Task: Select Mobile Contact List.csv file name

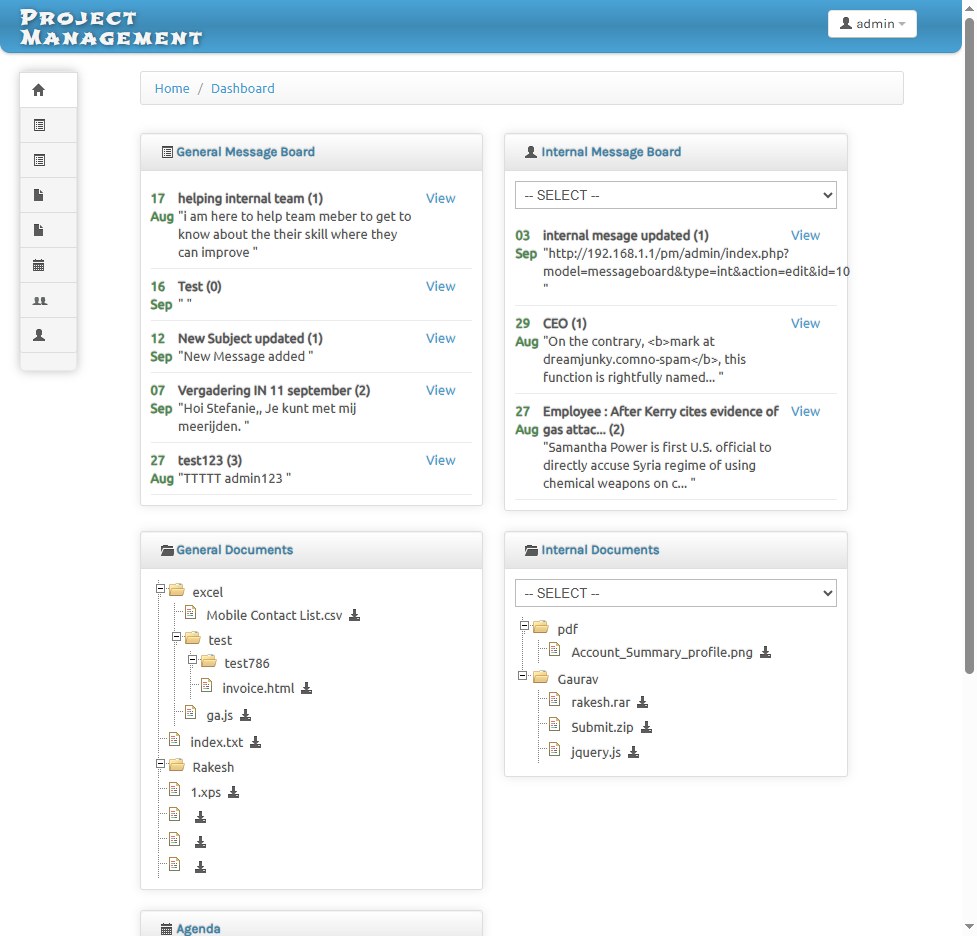Action: click(274, 616)
